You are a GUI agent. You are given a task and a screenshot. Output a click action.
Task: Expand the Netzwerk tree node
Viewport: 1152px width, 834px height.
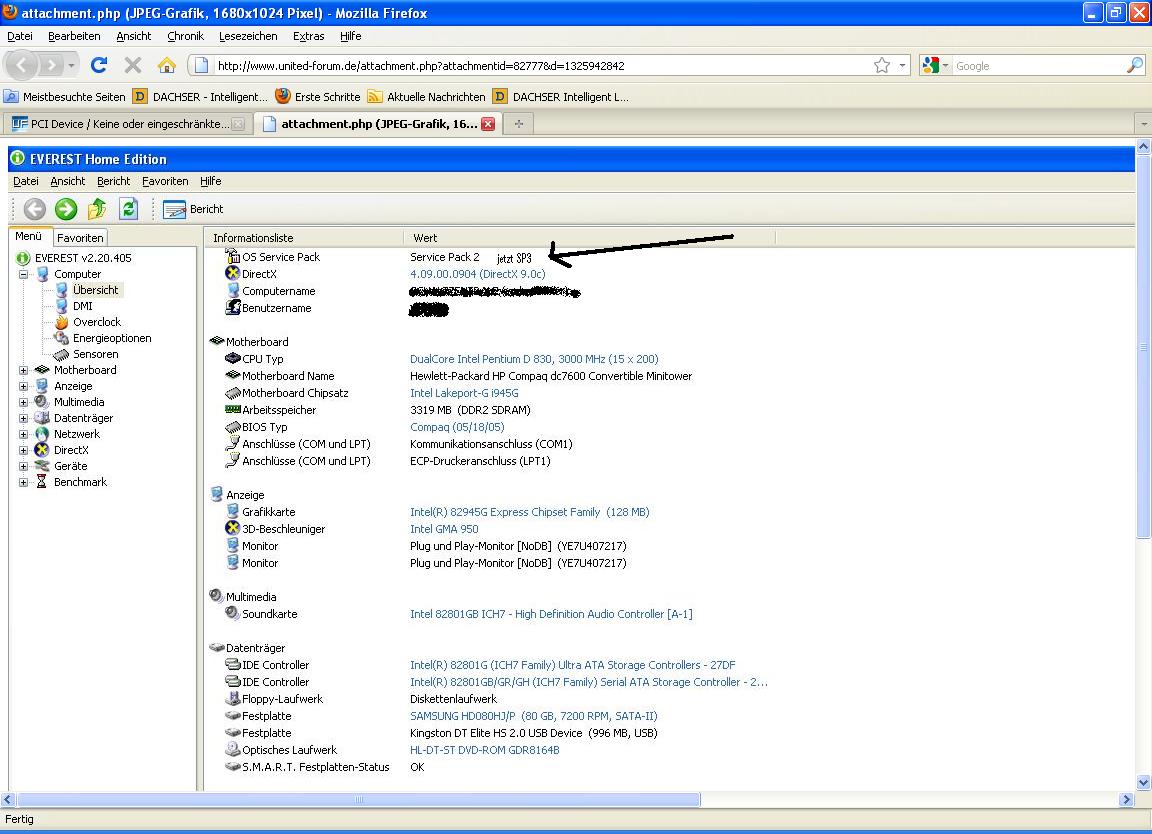click(24, 434)
